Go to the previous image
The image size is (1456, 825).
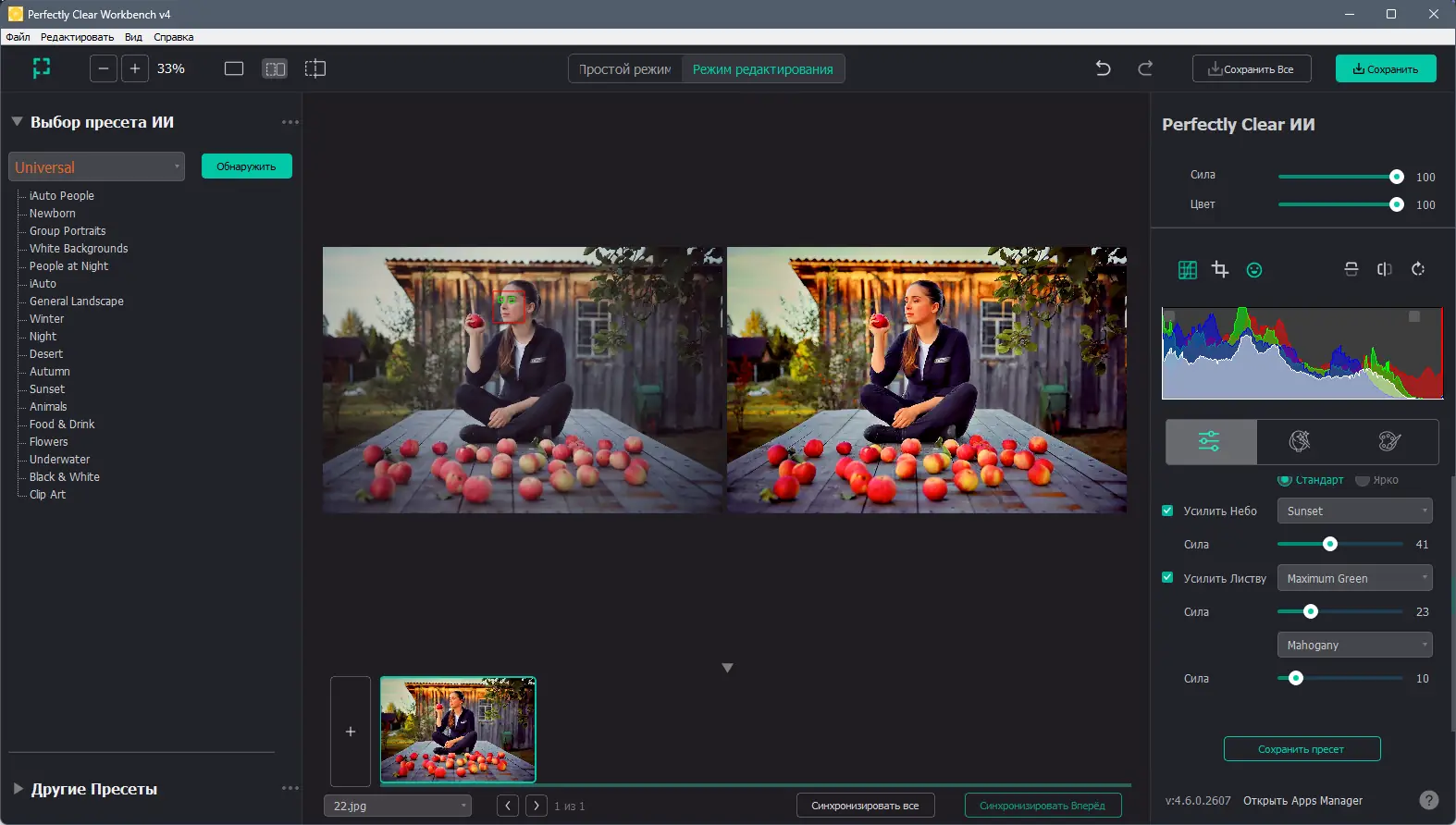coord(508,806)
